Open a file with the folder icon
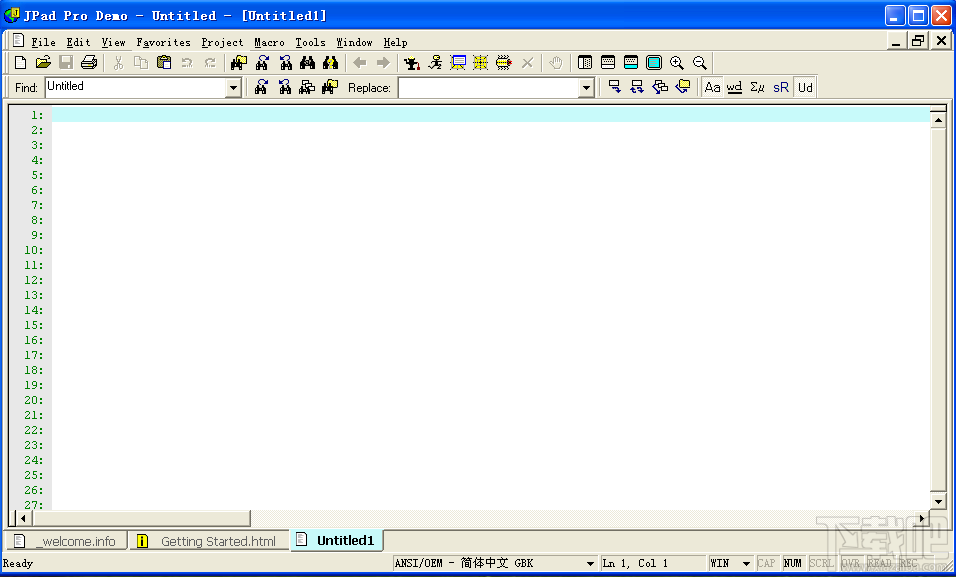The image size is (956, 577). coord(43,63)
